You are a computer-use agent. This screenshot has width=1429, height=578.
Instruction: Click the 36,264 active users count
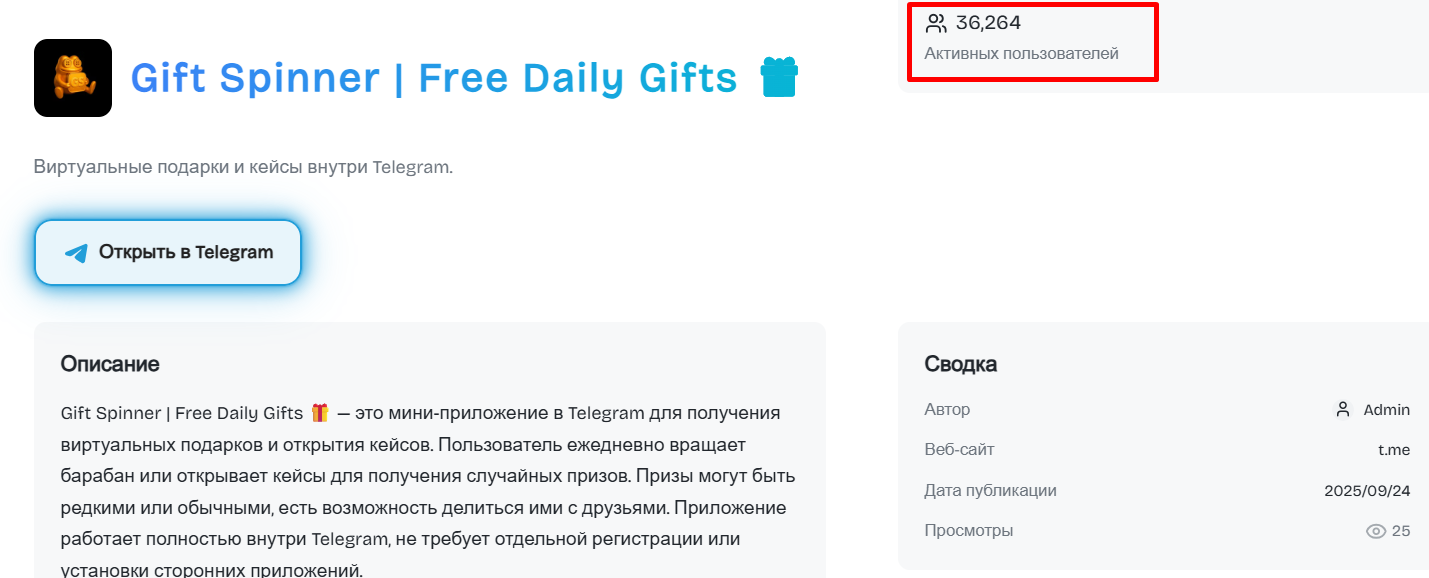pos(988,23)
